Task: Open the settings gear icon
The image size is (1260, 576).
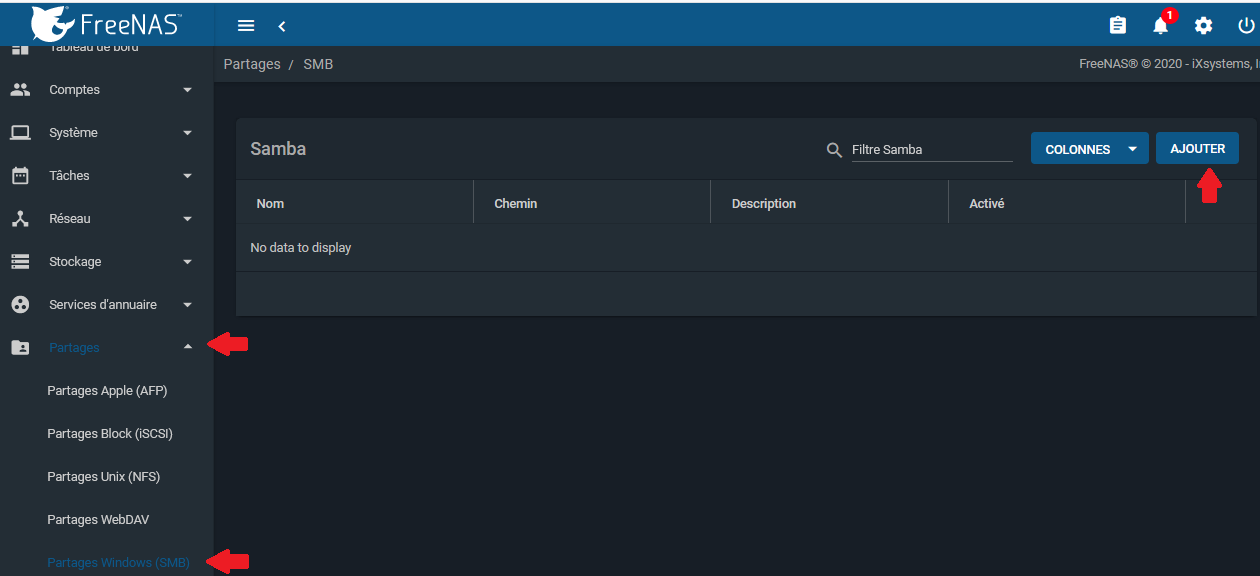Action: pyautogui.click(x=1203, y=26)
